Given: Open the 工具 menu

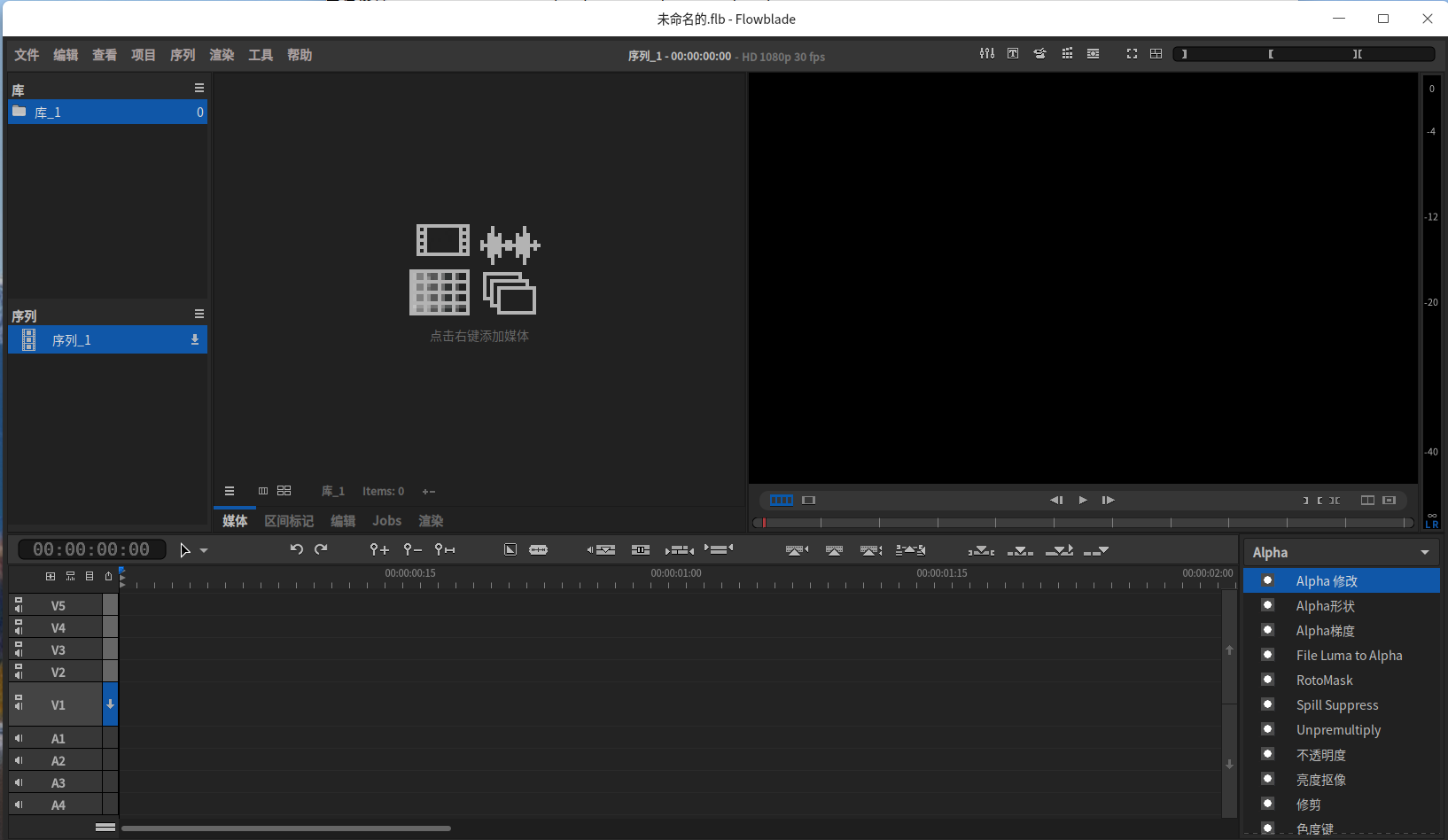Looking at the screenshot, I should pos(261,55).
